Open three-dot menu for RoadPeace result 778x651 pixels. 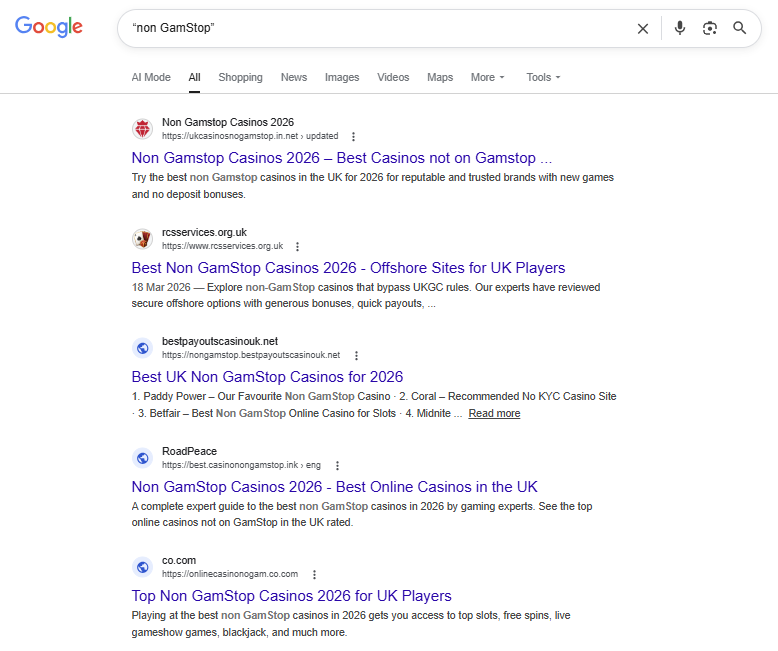[337, 465]
